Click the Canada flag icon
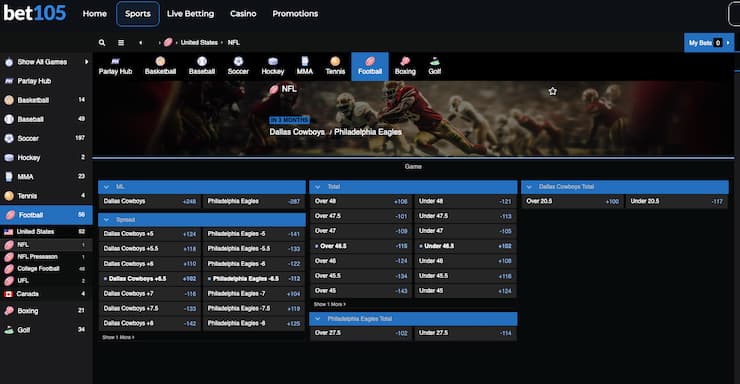The height and width of the screenshot is (384, 740). click(8, 294)
